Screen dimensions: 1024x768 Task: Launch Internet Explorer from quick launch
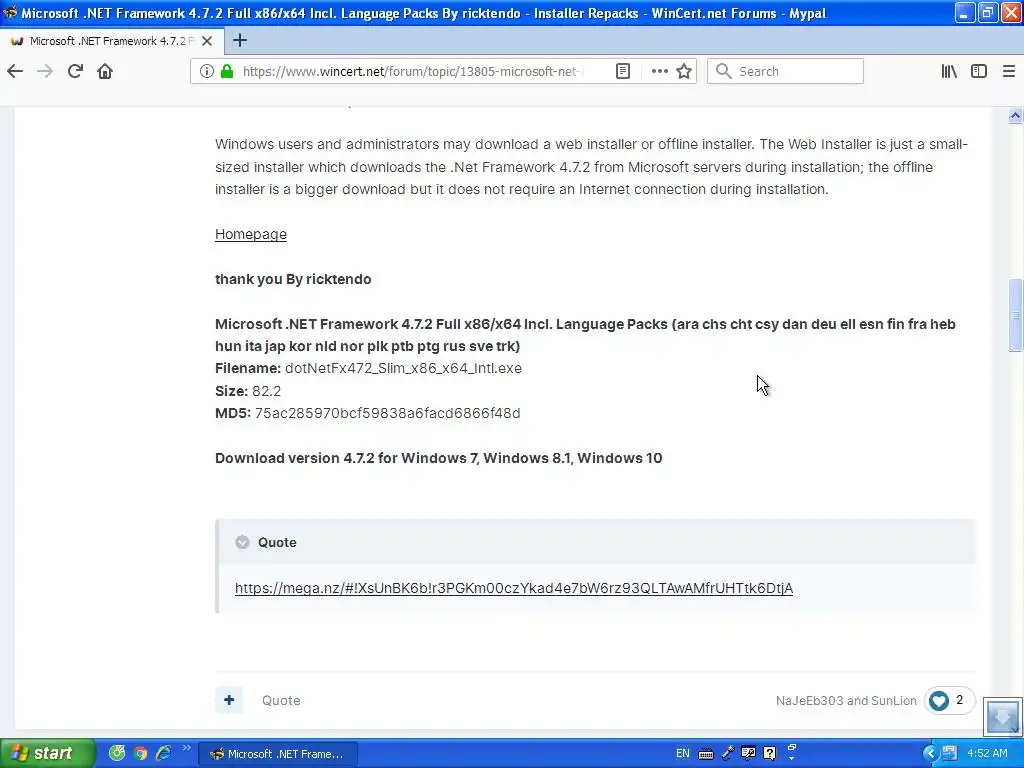163,753
